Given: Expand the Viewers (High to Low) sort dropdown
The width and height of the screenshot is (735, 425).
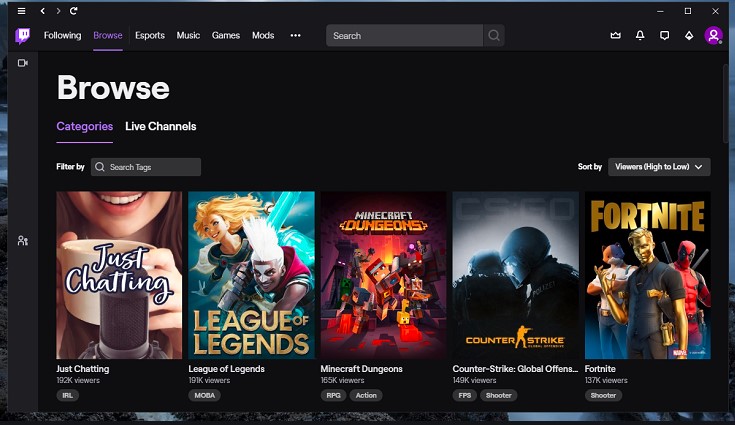Looking at the screenshot, I should (x=659, y=167).
